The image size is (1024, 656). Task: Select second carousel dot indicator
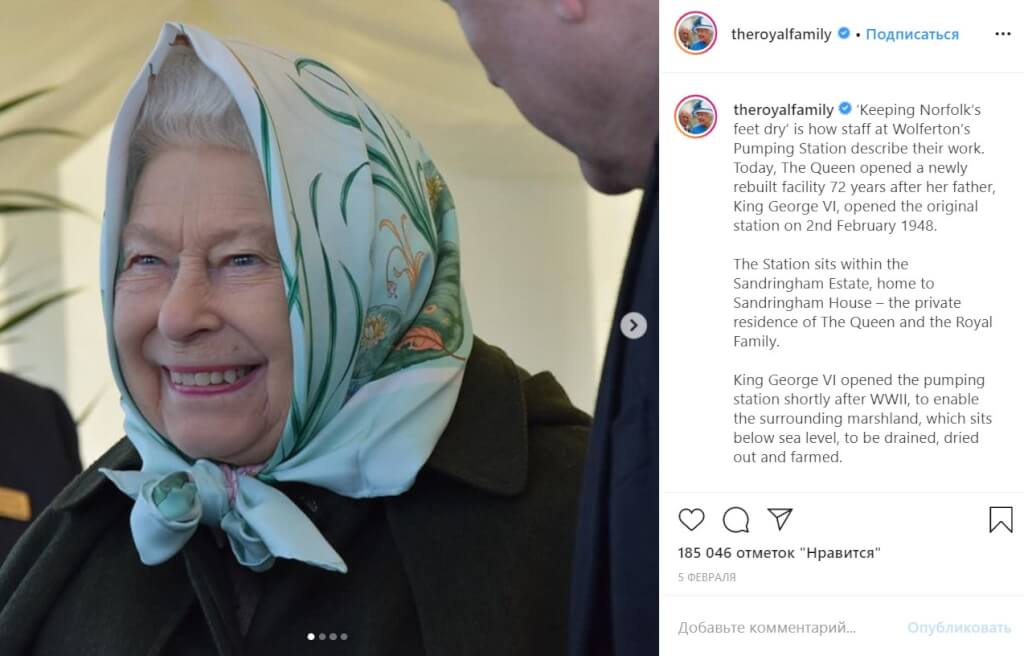[322, 636]
